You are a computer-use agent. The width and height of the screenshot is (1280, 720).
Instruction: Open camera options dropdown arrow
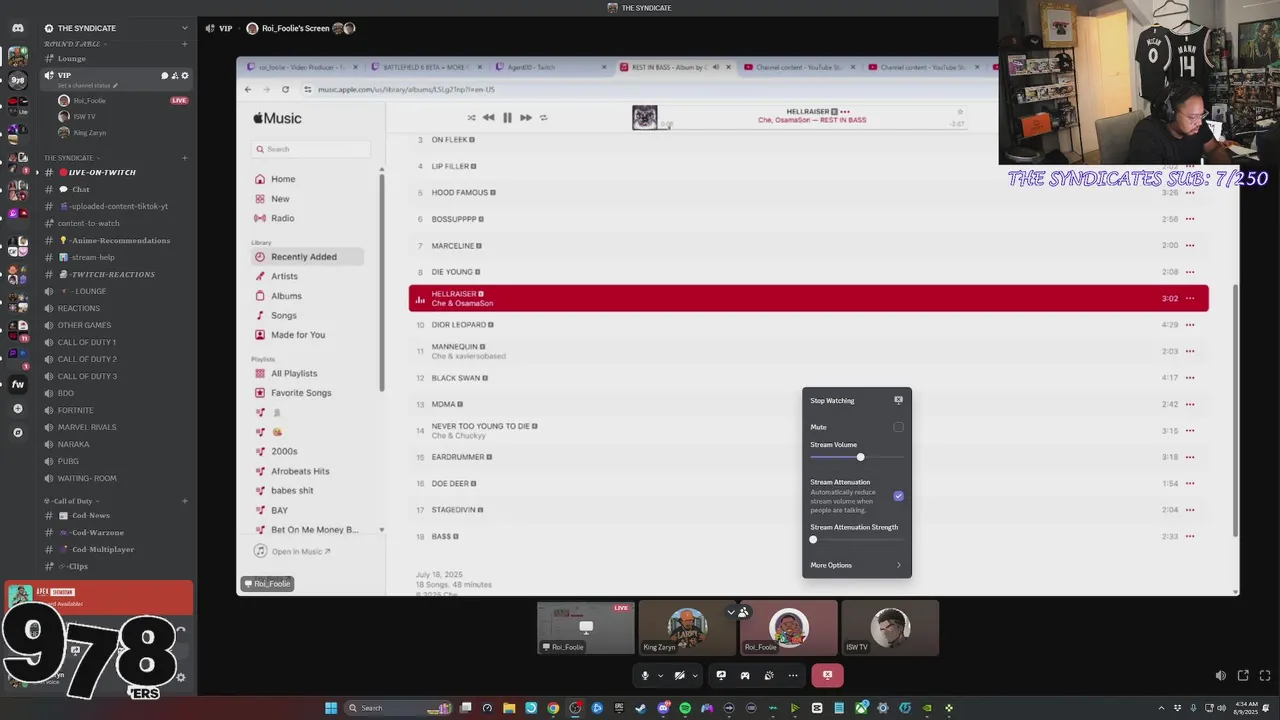[694, 676]
